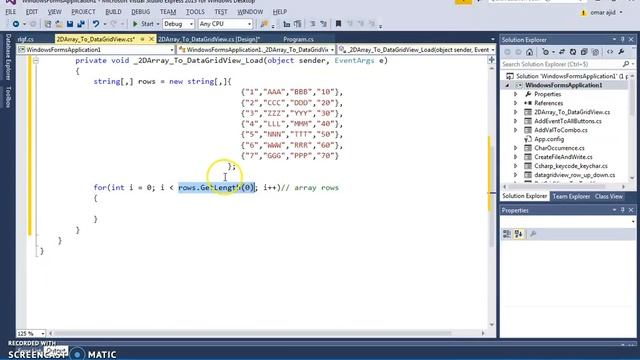
Task: Click the Save All toolbar icon
Action: pyautogui.click(x=81, y=24)
